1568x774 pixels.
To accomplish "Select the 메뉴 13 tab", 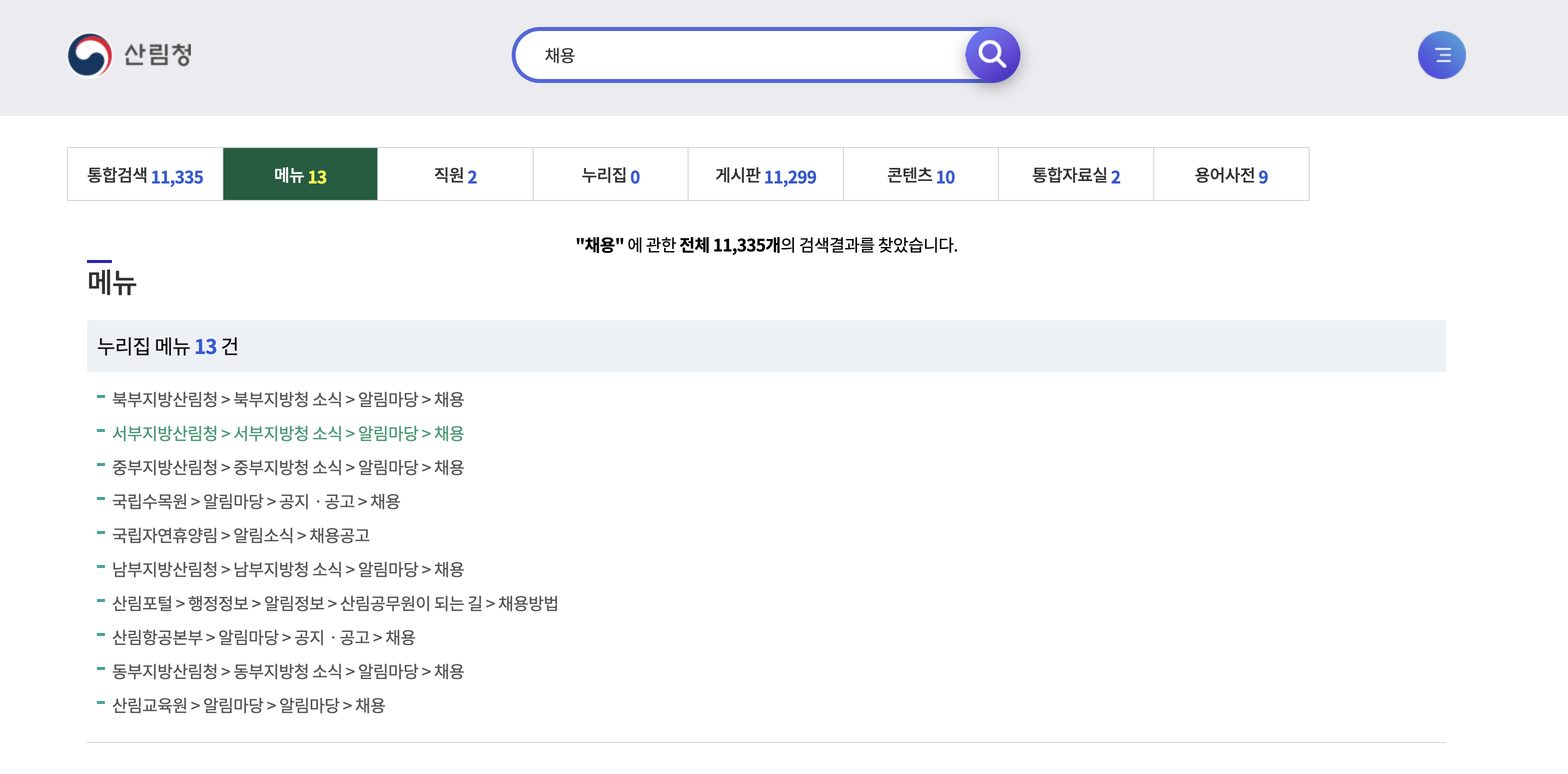I will coord(300,175).
